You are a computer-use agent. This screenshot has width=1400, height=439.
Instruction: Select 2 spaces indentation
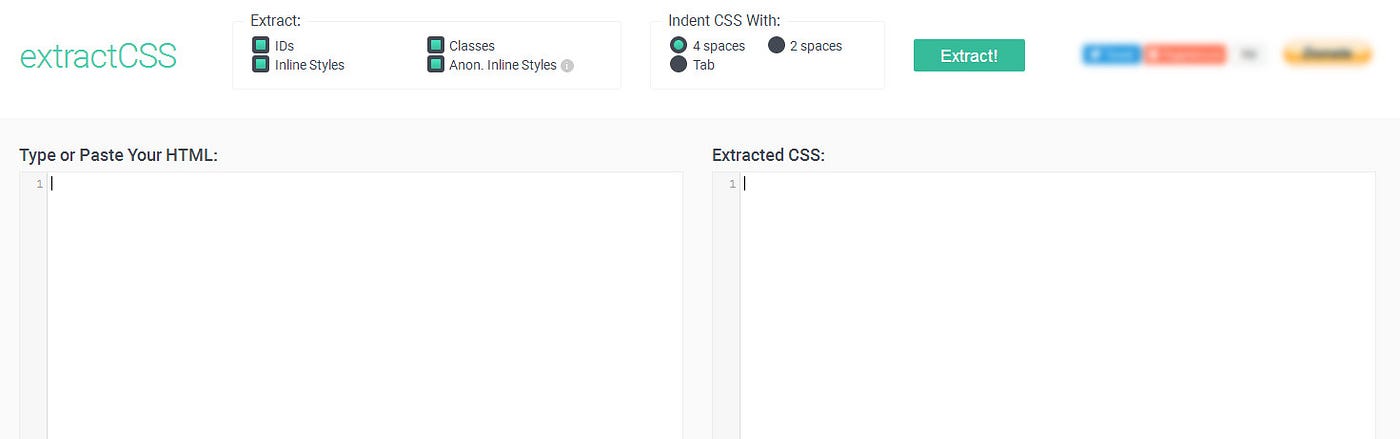(x=776, y=46)
